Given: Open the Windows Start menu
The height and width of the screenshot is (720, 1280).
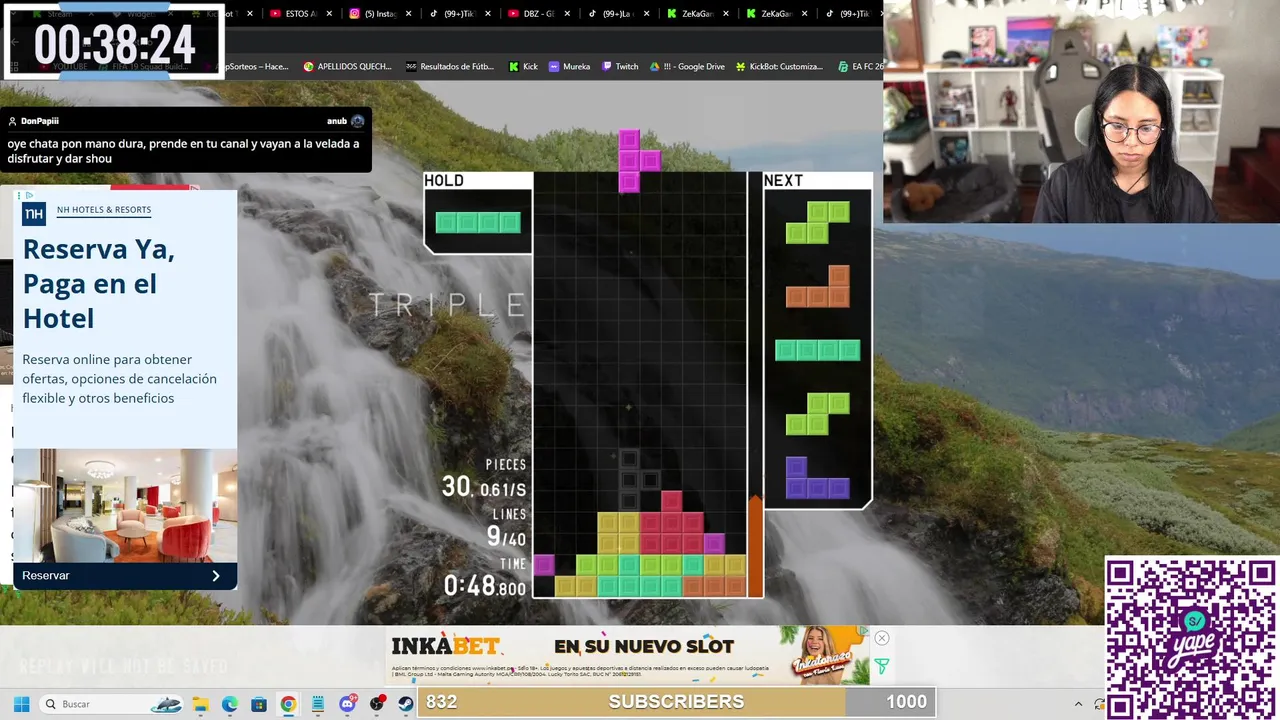Looking at the screenshot, I should point(21,704).
